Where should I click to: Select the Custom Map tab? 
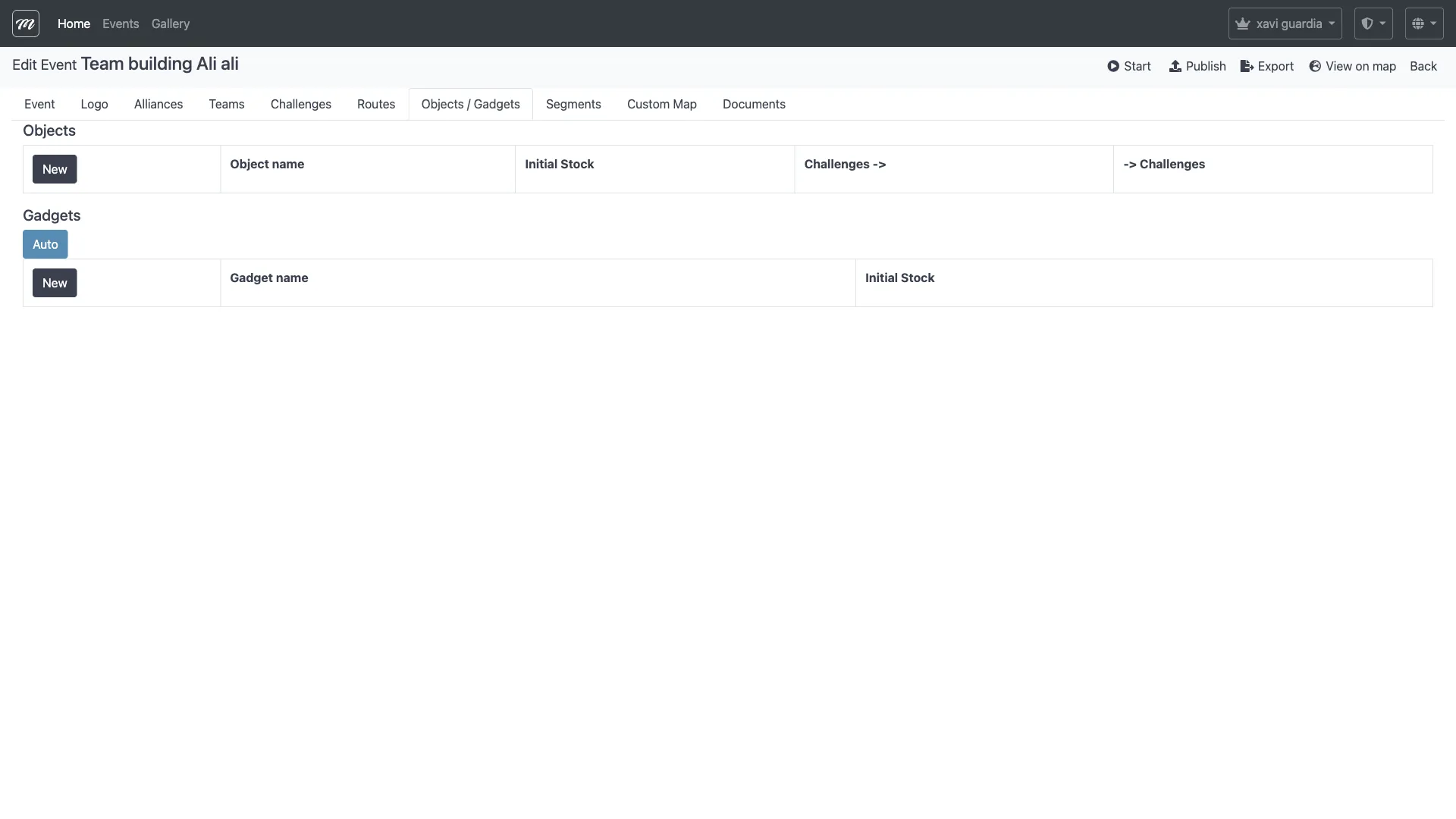pos(661,104)
